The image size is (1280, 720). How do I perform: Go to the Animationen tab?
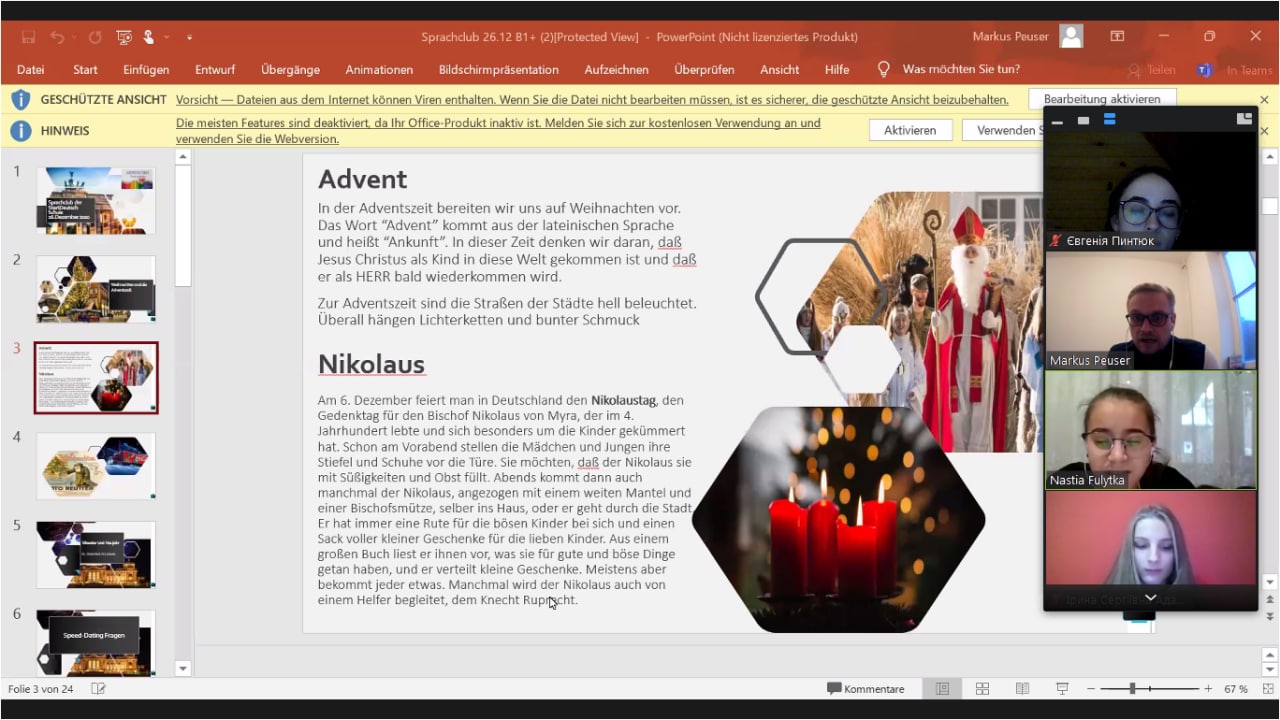coord(379,70)
